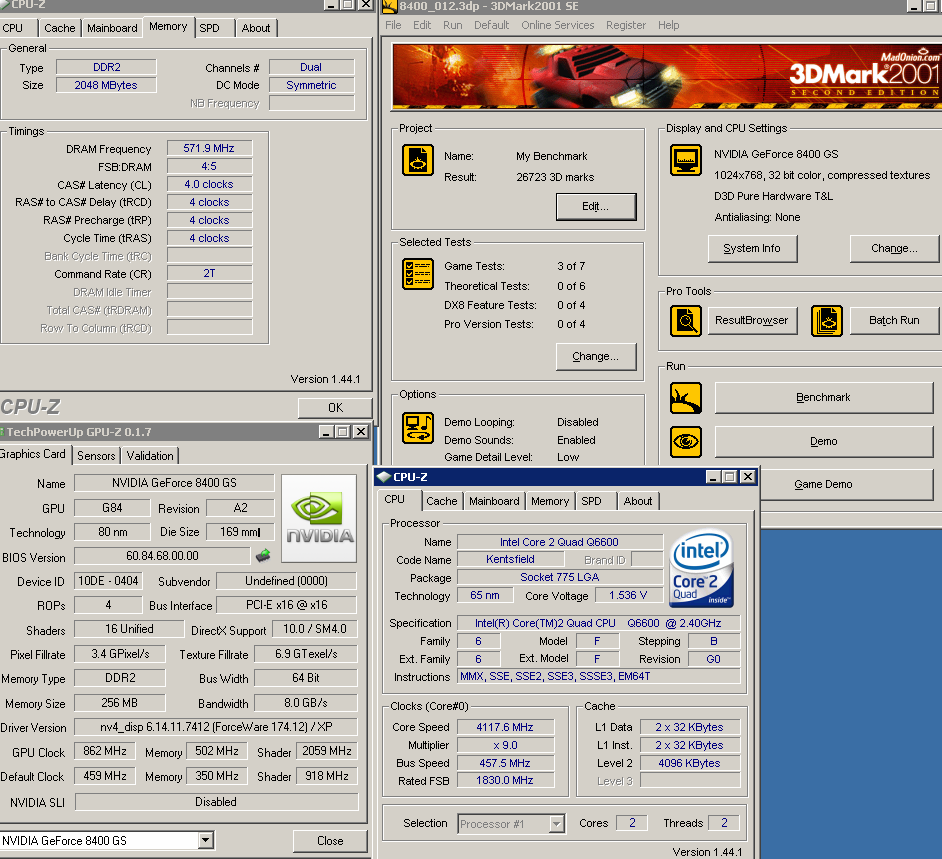Open the Online Services menu
Image resolution: width=942 pixels, height=859 pixels.
(558, 25)
